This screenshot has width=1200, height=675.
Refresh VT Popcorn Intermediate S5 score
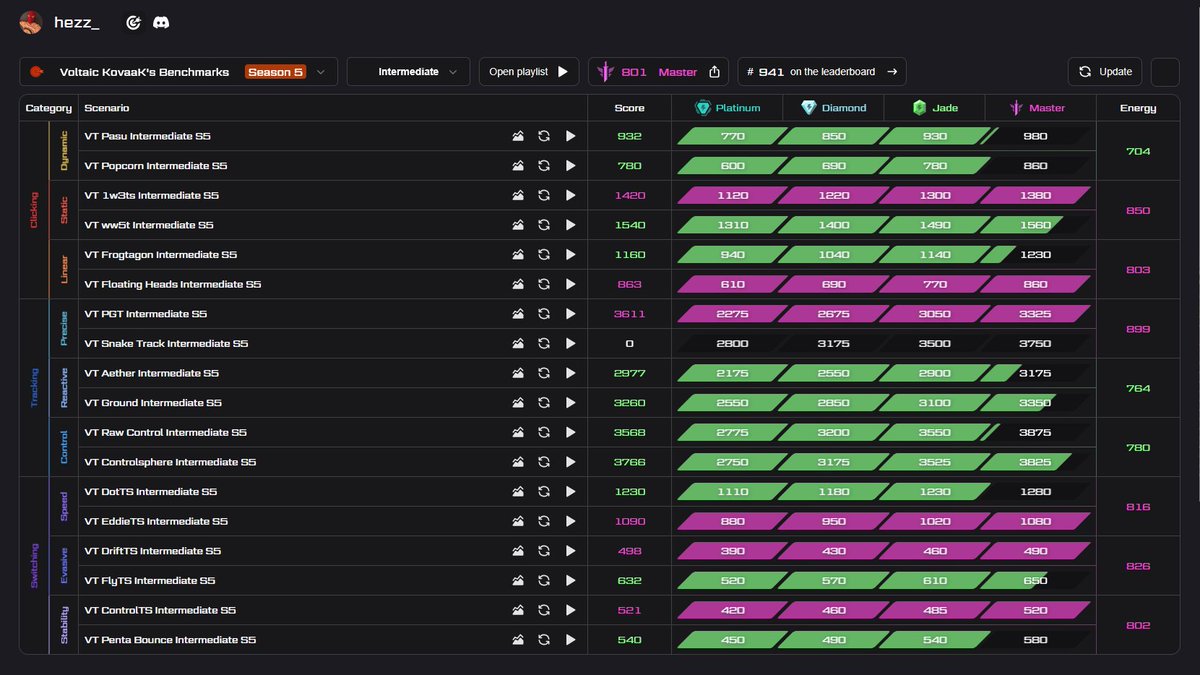(544, 166)
